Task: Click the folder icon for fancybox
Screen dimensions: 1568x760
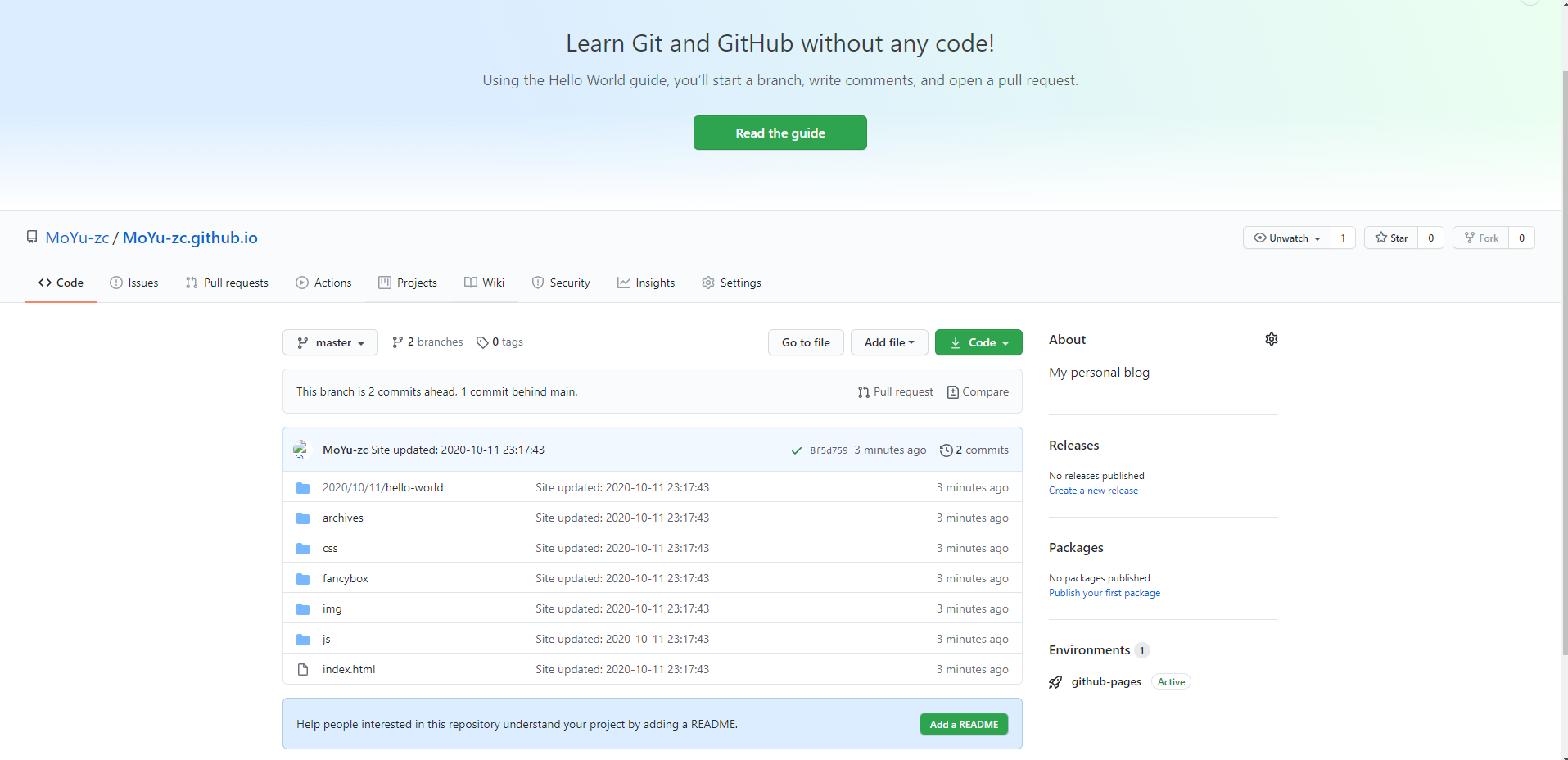Action: [x=303, y=579]
